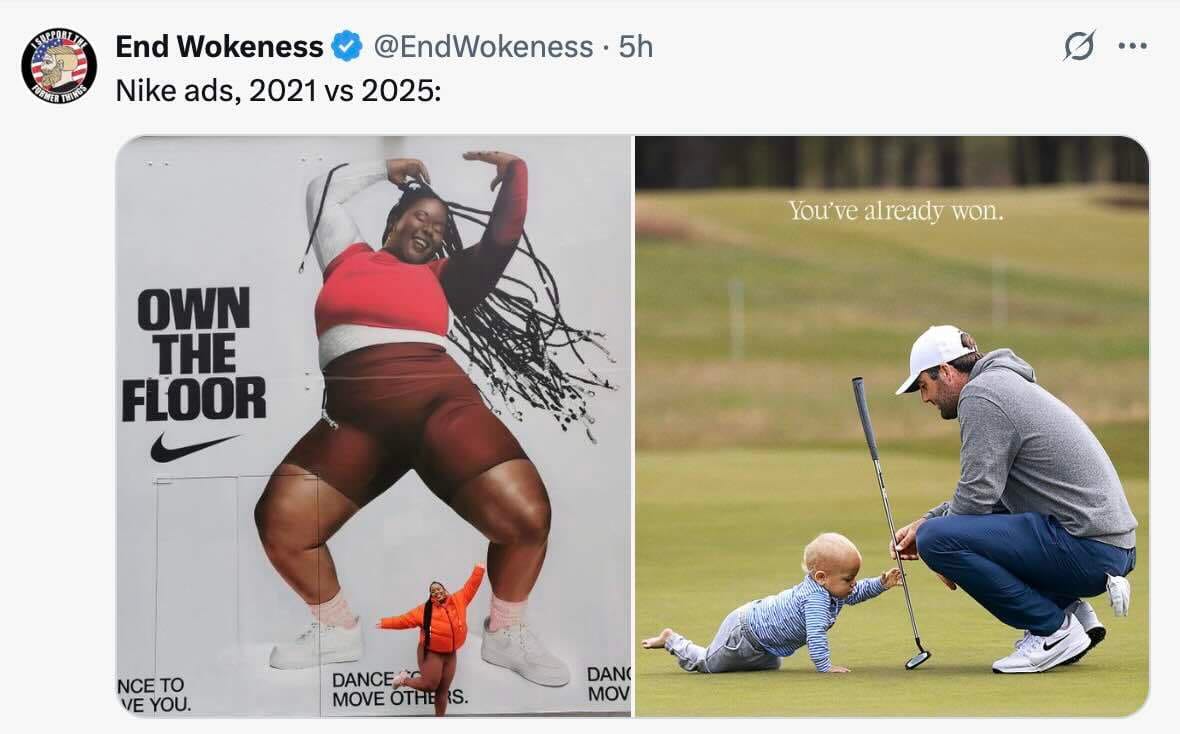Visit the @EndWokeness handle link
The width and height of the screenshot is (1180, 734).
pos(483,47)
